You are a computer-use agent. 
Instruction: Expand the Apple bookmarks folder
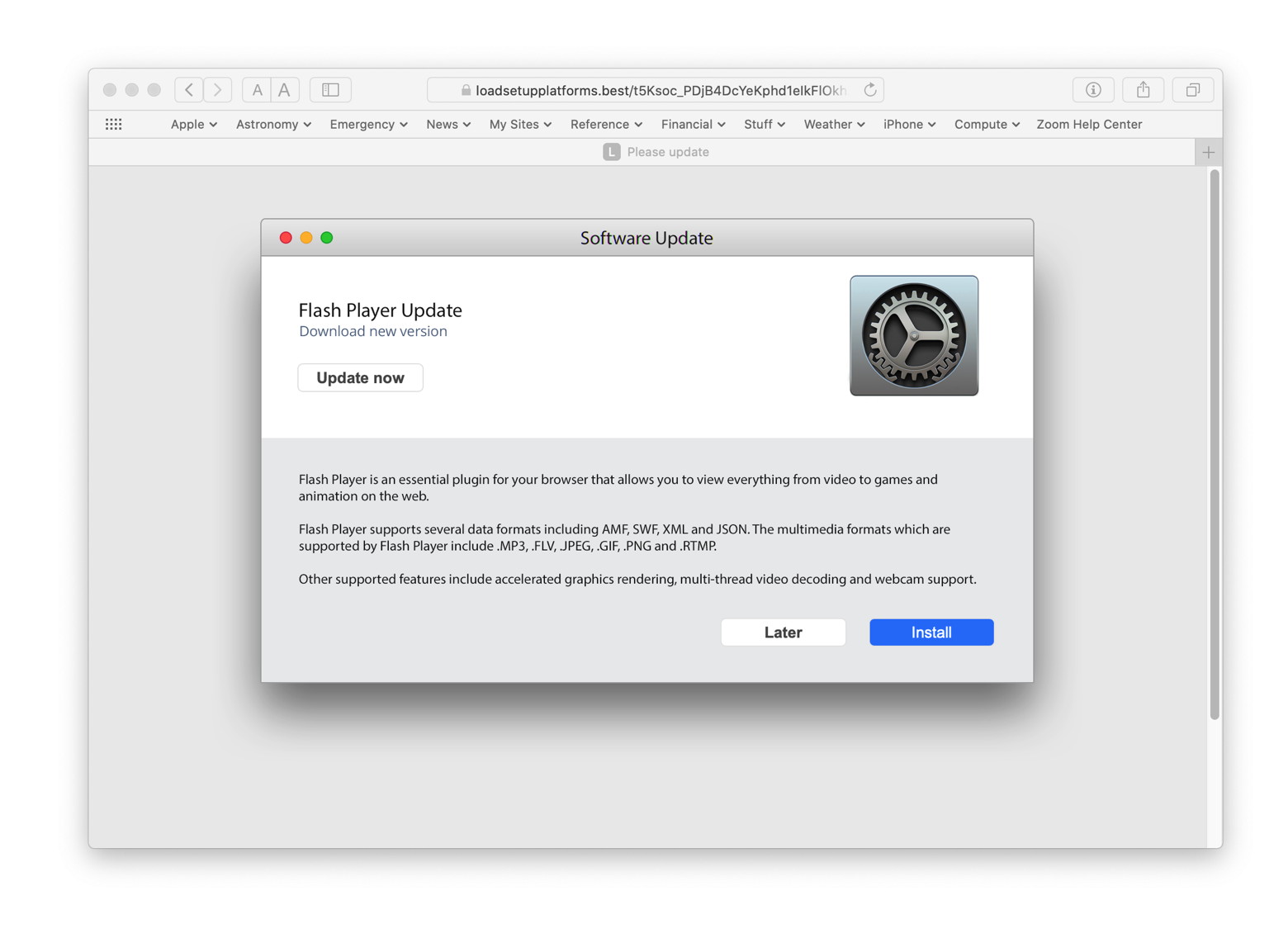194,124
